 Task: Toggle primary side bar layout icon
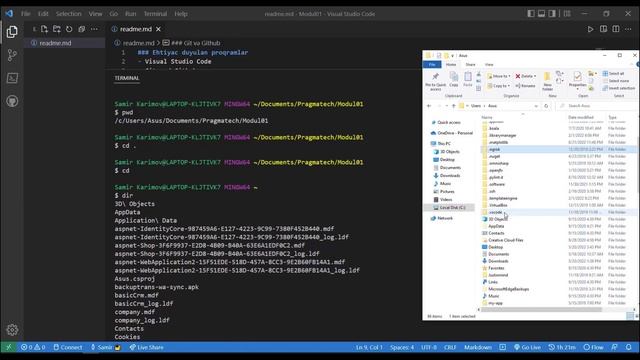tap(531, 13)
